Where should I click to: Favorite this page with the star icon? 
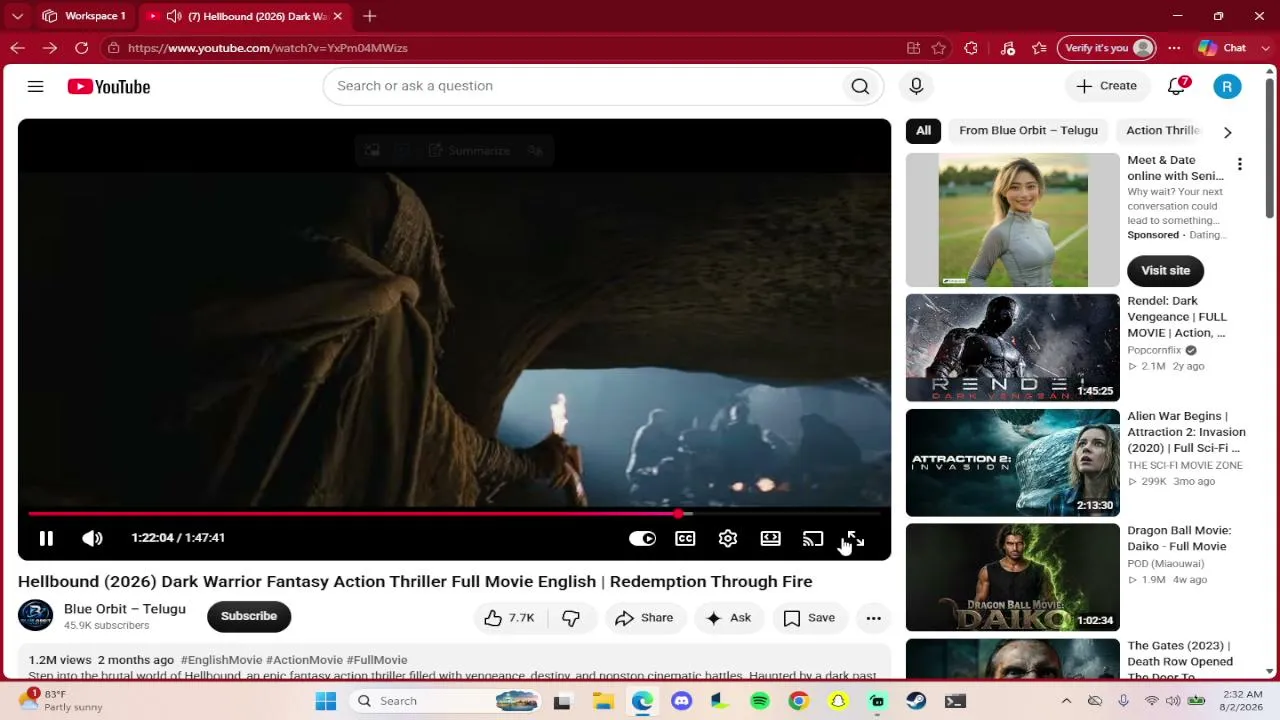point(938,48)
